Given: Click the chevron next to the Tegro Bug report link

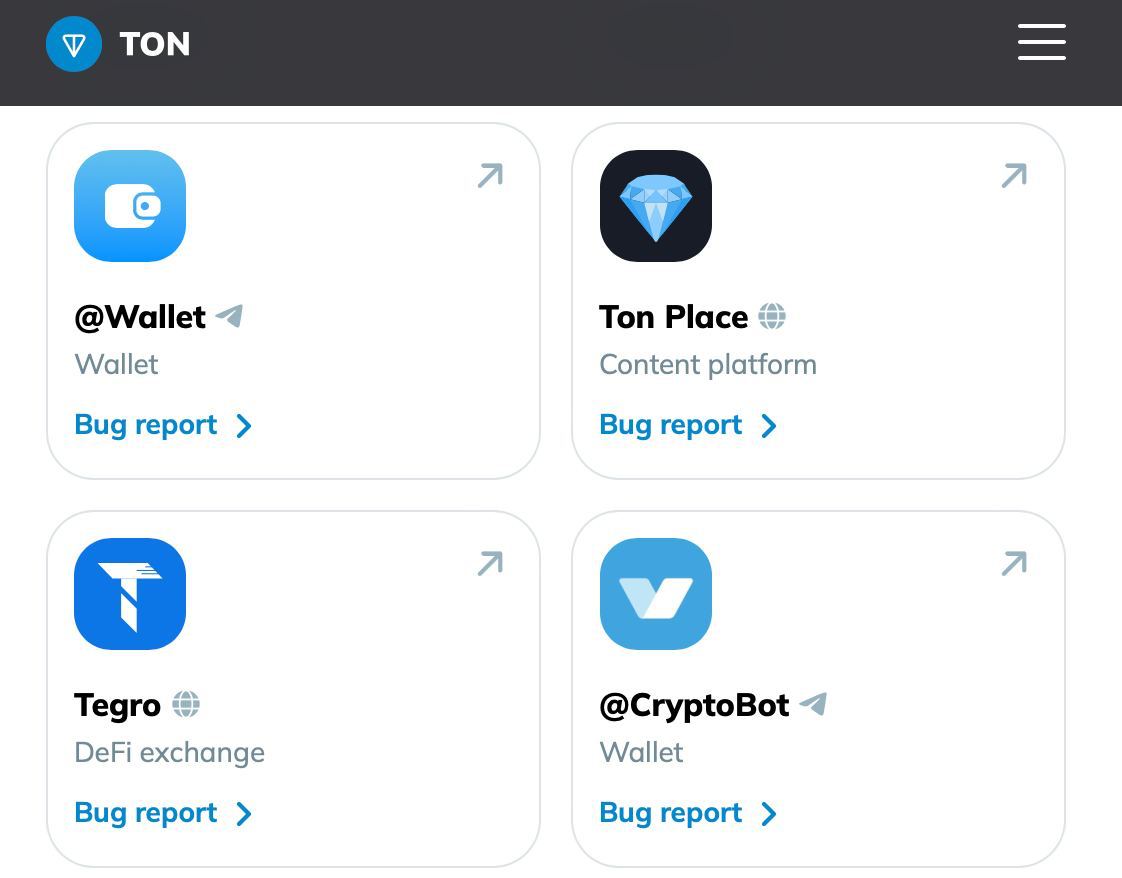Looking at the screenshot, I should (x=244, y=814).
